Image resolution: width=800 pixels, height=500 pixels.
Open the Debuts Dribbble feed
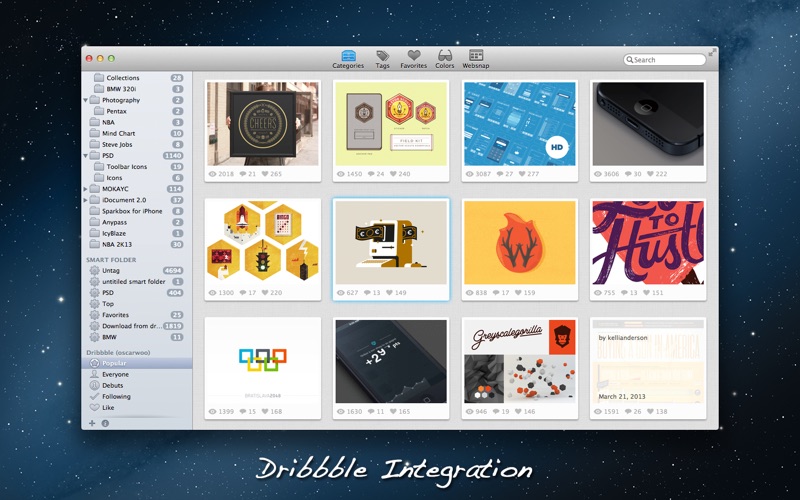[113, 385]
